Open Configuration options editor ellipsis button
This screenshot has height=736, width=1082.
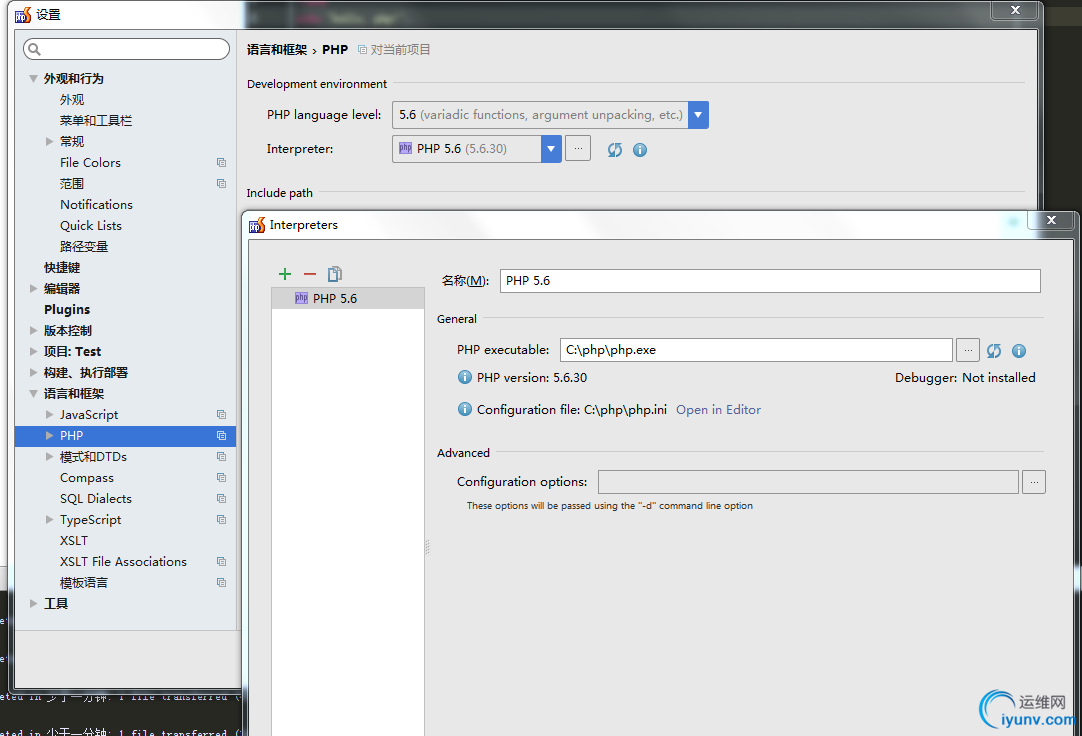(1034, 481)
